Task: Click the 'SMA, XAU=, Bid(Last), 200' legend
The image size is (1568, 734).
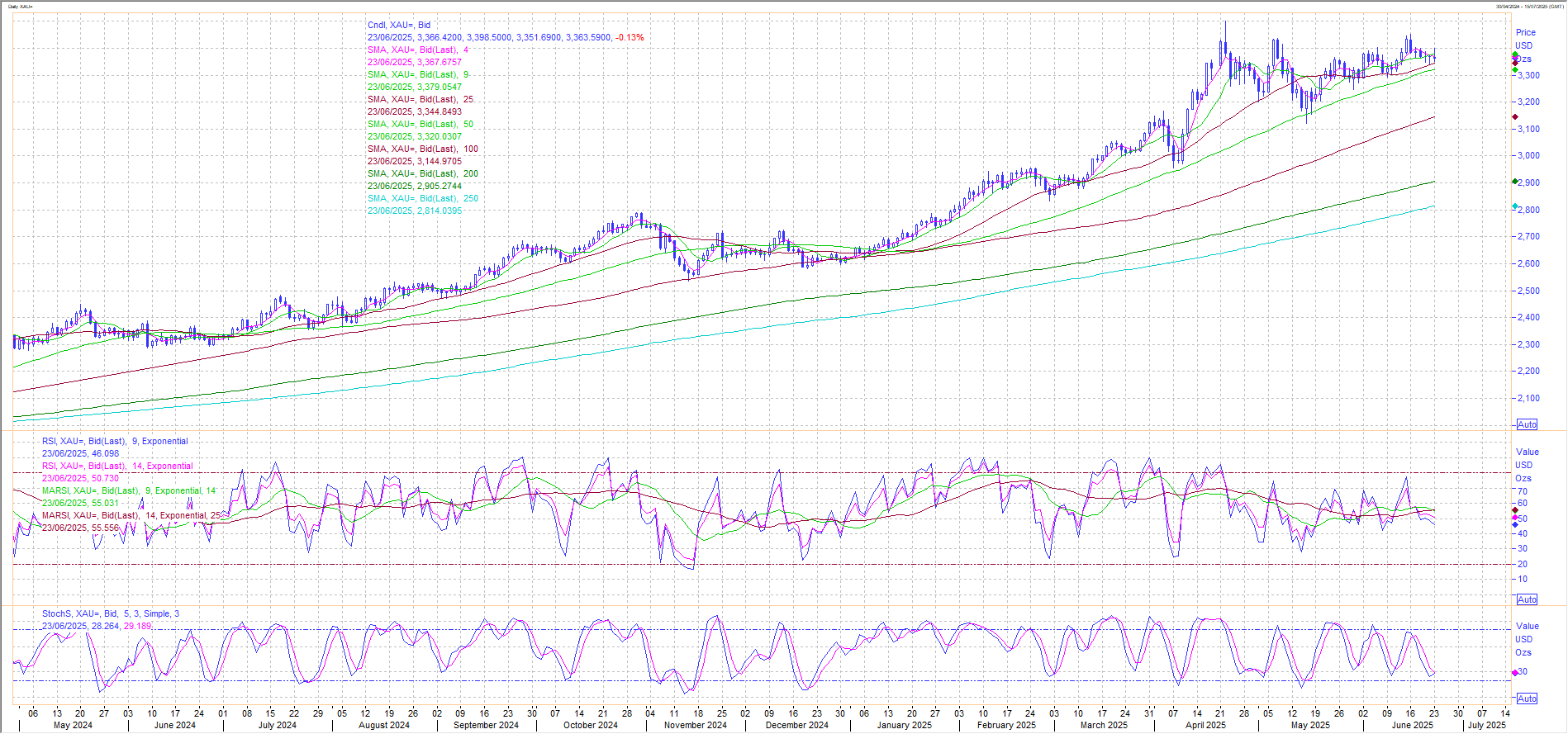Action: click(423, 173)
